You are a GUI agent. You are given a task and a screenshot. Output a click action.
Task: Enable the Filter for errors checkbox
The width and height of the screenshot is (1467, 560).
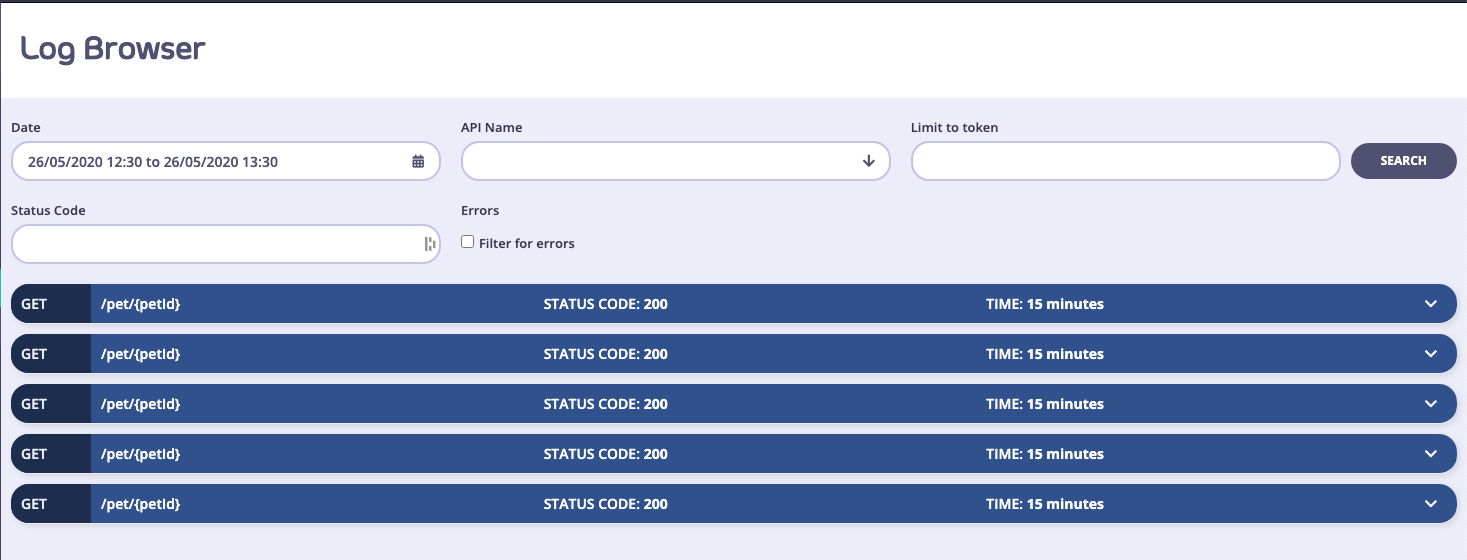point(467,242)
